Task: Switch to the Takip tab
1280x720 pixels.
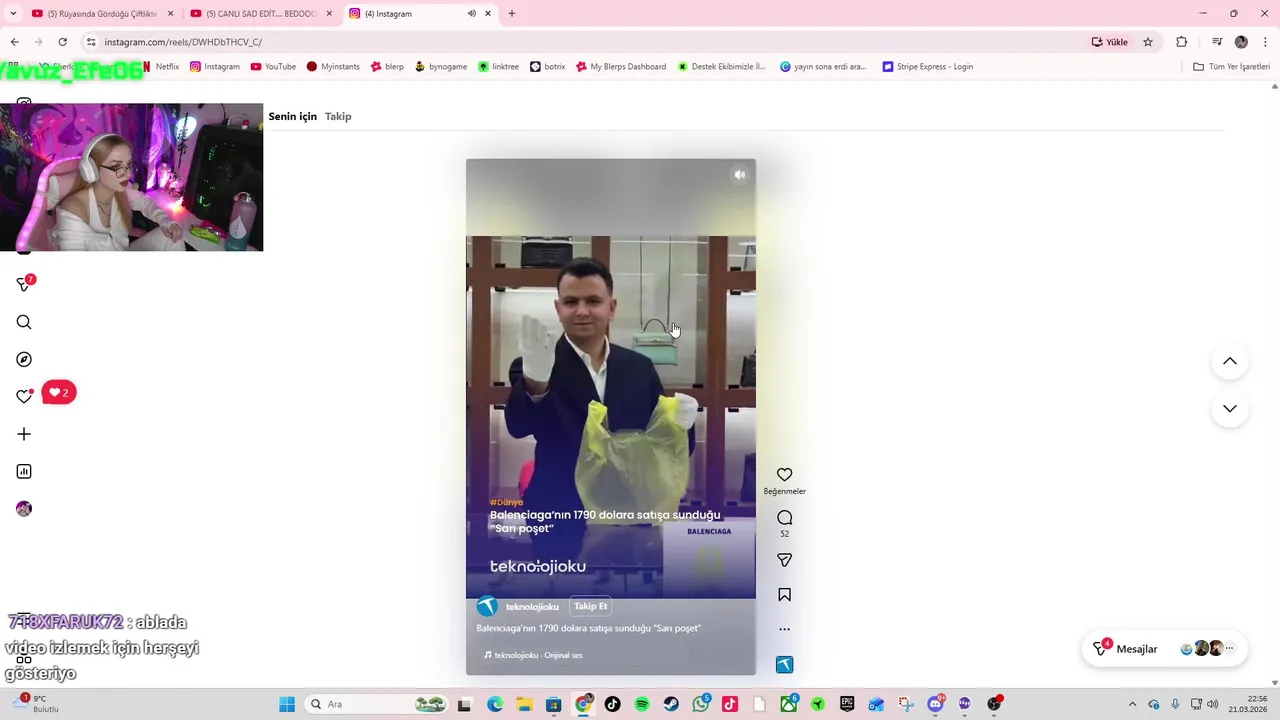Action: 338,116
